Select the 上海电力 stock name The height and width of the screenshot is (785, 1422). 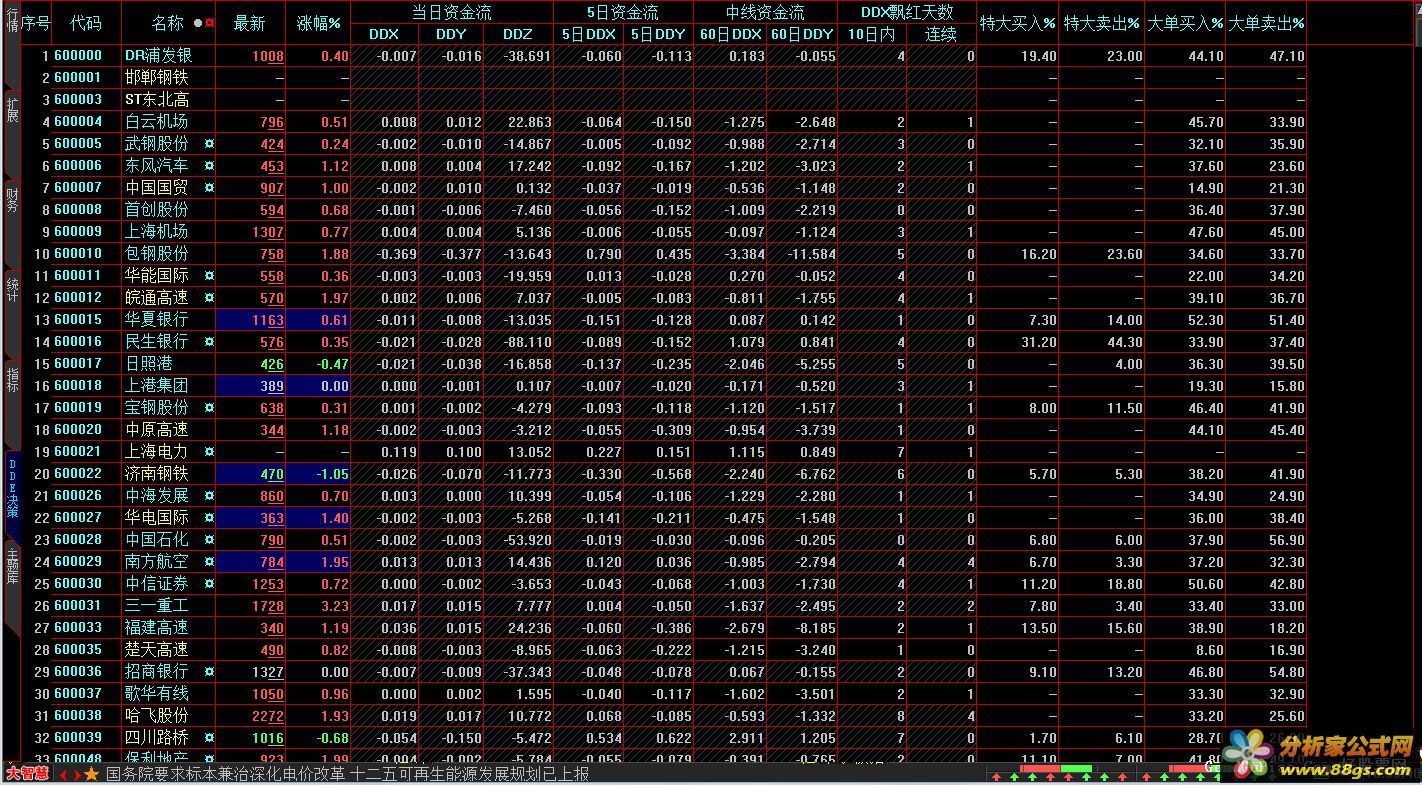[x=156, y=452]
